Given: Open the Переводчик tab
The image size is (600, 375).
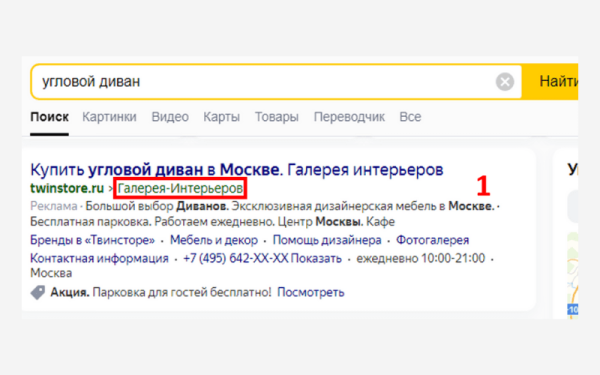Looking at the screenshot, I should click(349, 117).
